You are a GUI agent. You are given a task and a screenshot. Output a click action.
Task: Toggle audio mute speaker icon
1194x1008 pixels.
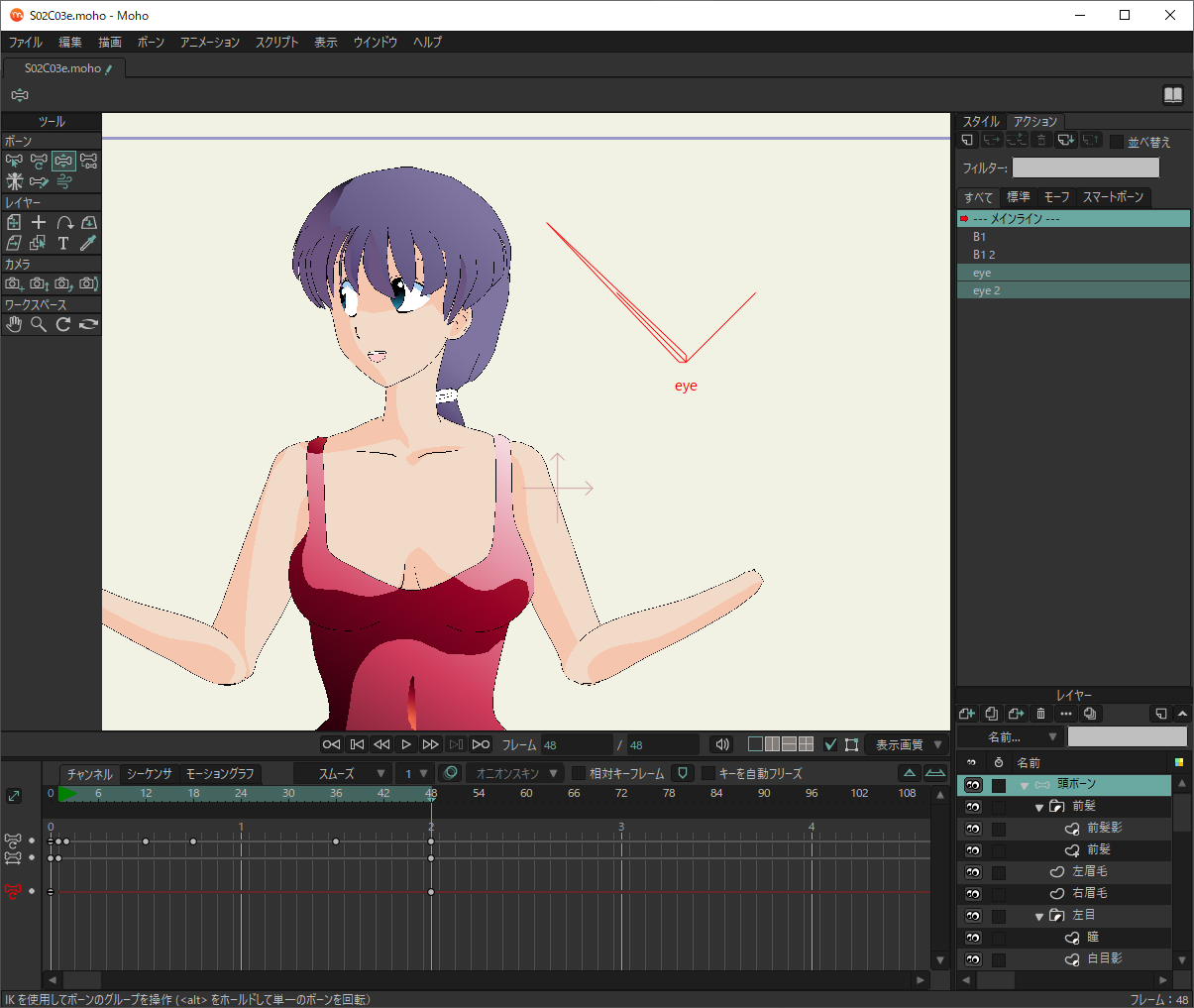(x=722, y=744)
